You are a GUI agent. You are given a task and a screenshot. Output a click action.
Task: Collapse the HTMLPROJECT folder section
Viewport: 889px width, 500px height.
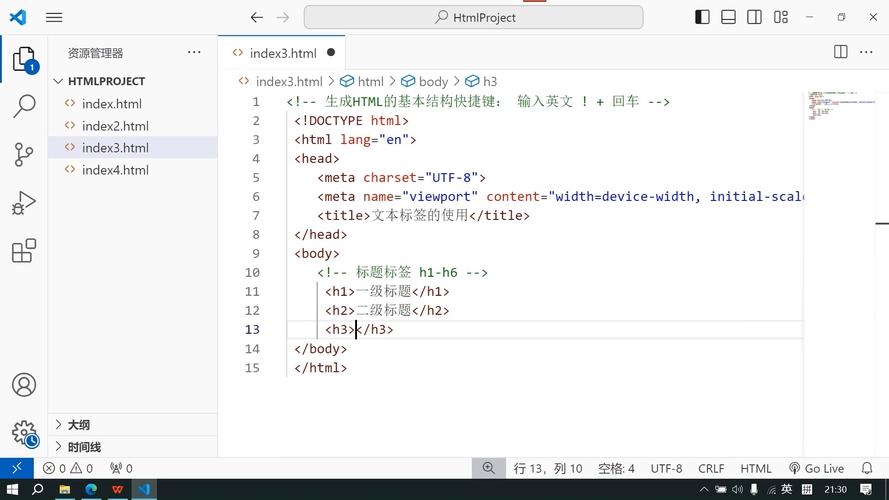pyautogui.click(x=106, y=81)
